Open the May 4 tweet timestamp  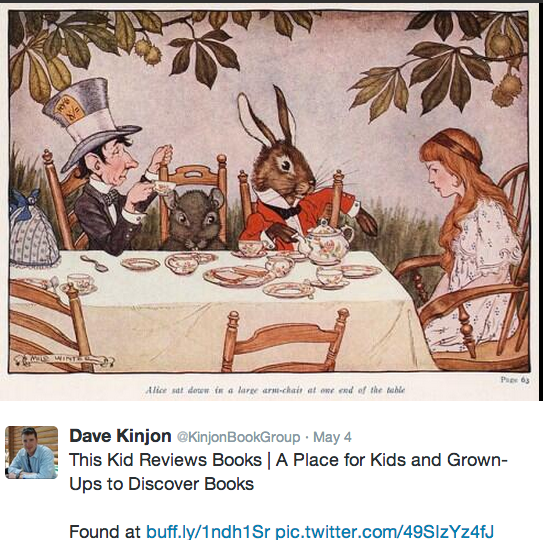click(332, 437)
